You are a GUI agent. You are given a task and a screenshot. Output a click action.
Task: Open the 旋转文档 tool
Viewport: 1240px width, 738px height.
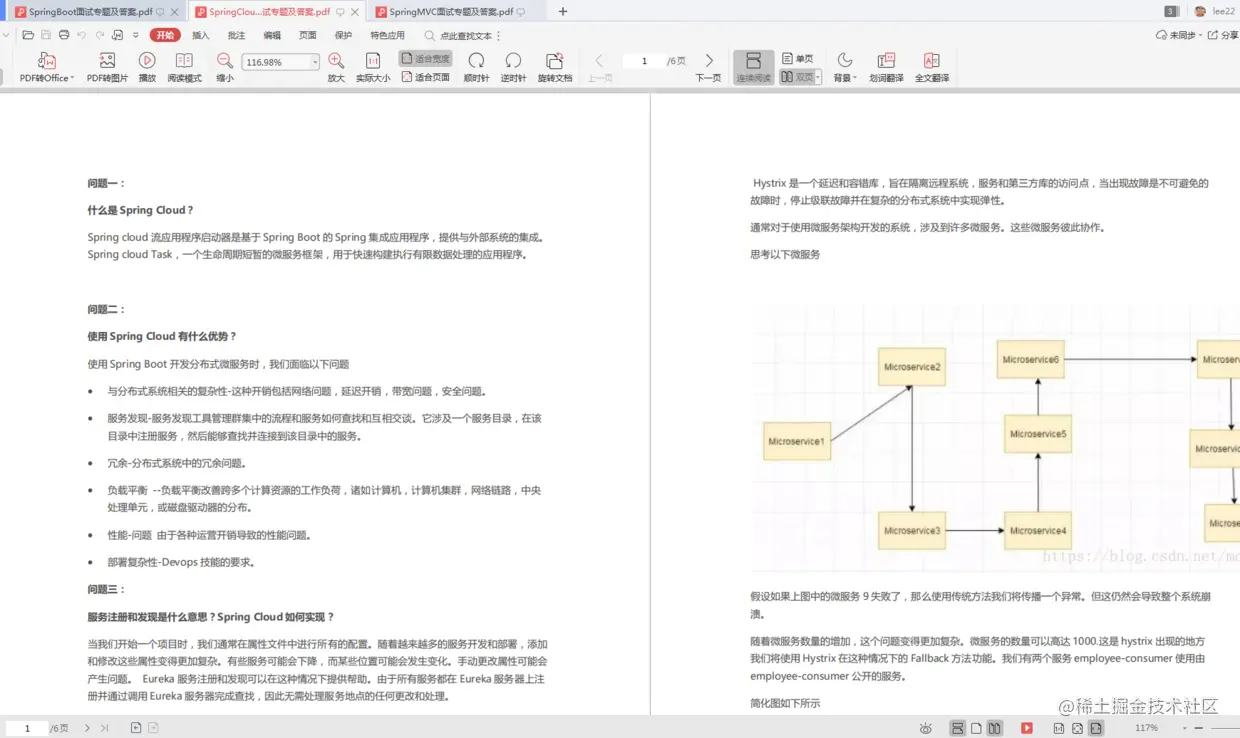[555, 67]
